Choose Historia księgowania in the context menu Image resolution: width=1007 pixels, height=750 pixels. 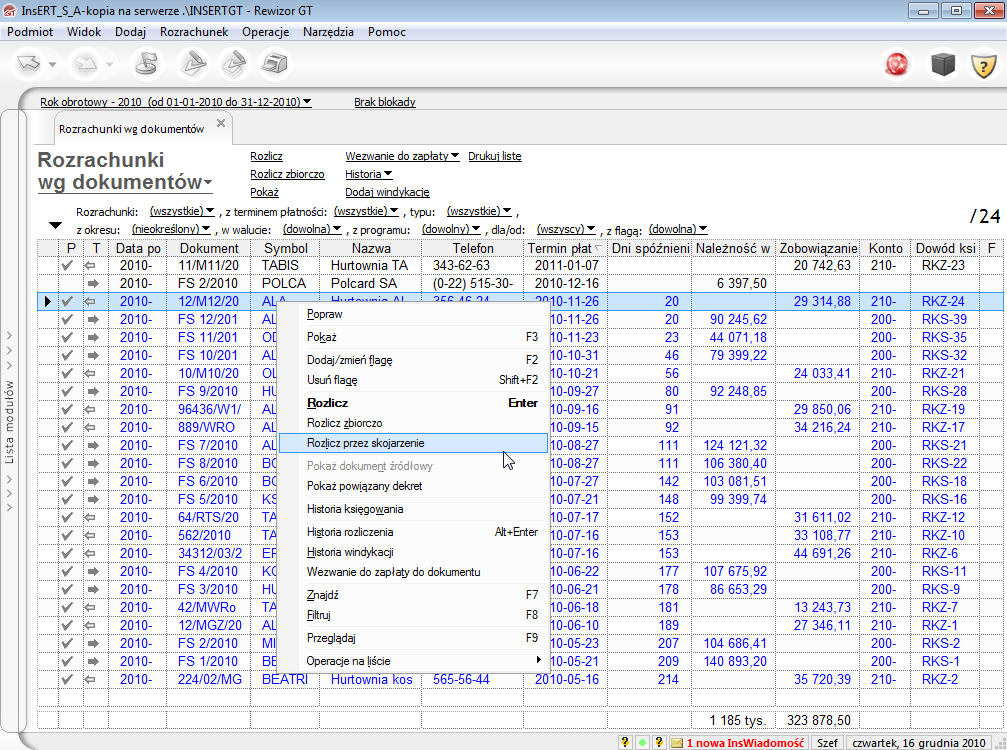tap(354, 509)
